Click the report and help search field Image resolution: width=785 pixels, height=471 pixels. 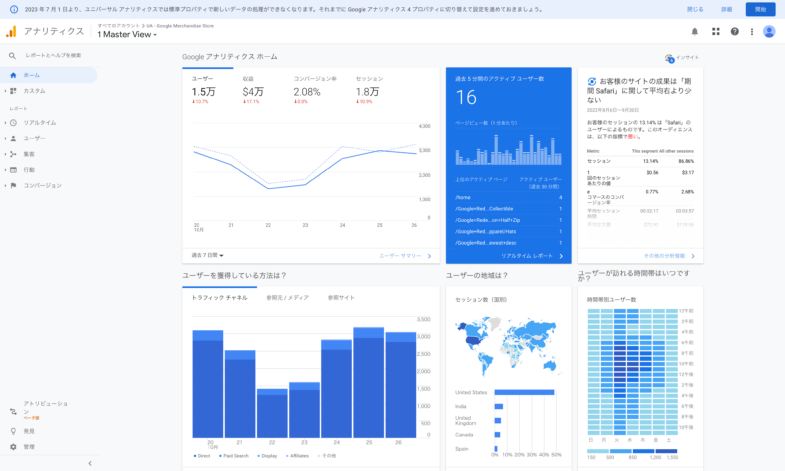click(x=54, y=55)
